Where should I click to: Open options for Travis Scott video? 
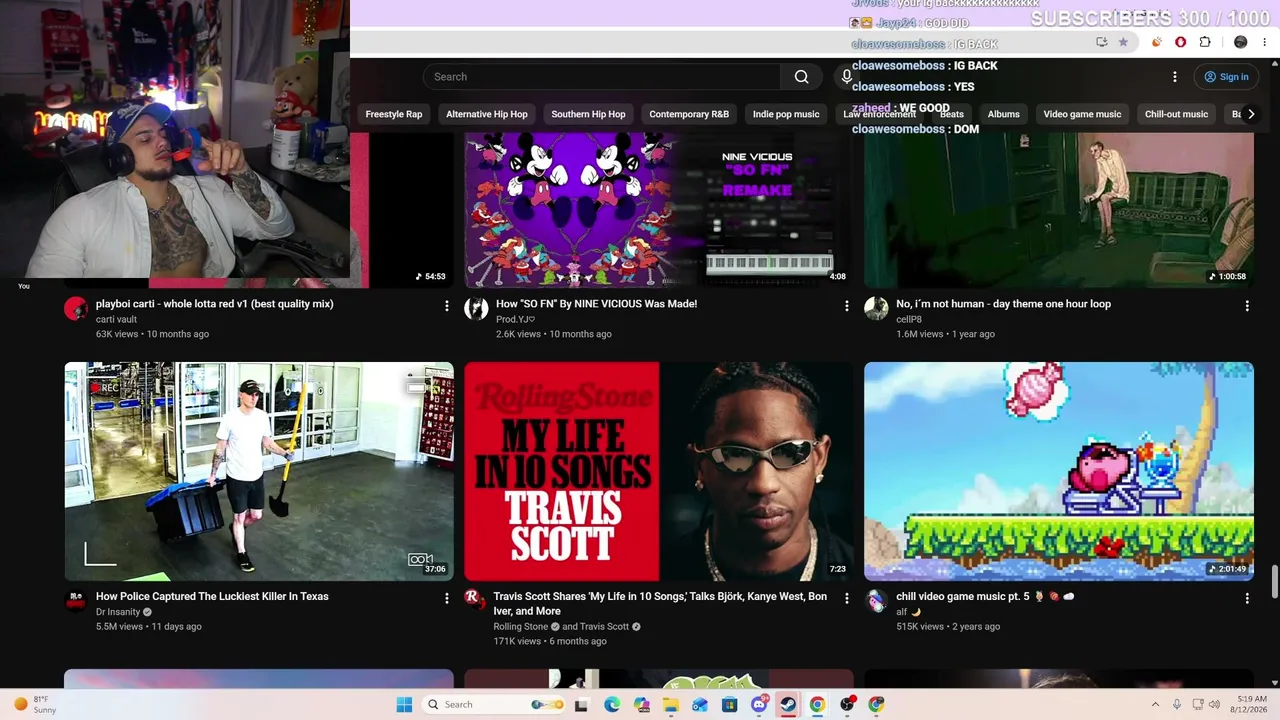click(x=847, y=598)
